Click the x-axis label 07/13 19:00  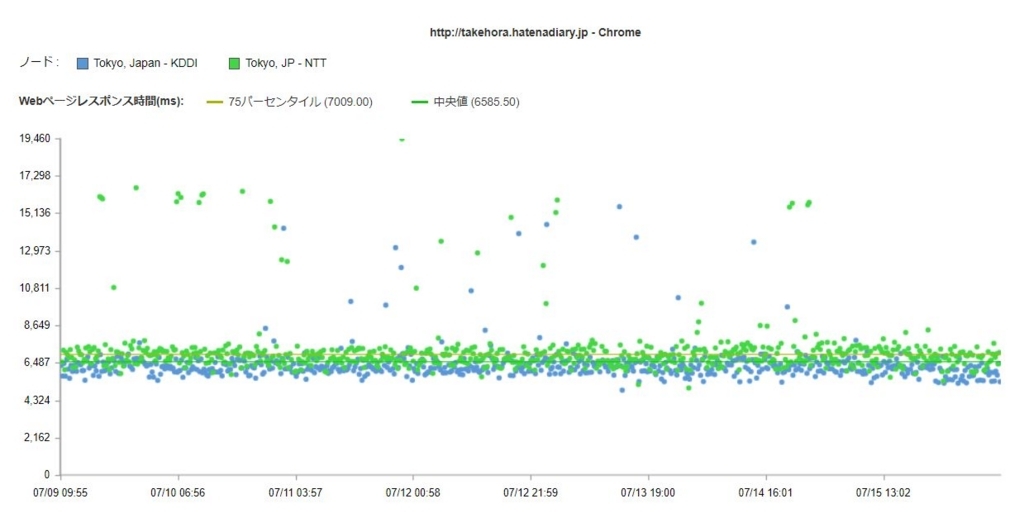pyautogui.click(x=648, y=493)
